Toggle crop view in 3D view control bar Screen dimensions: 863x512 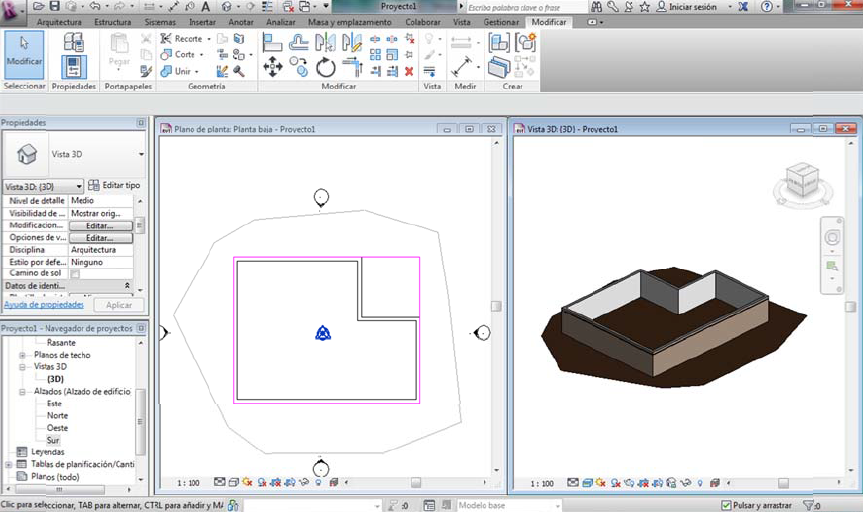[643, 483]
